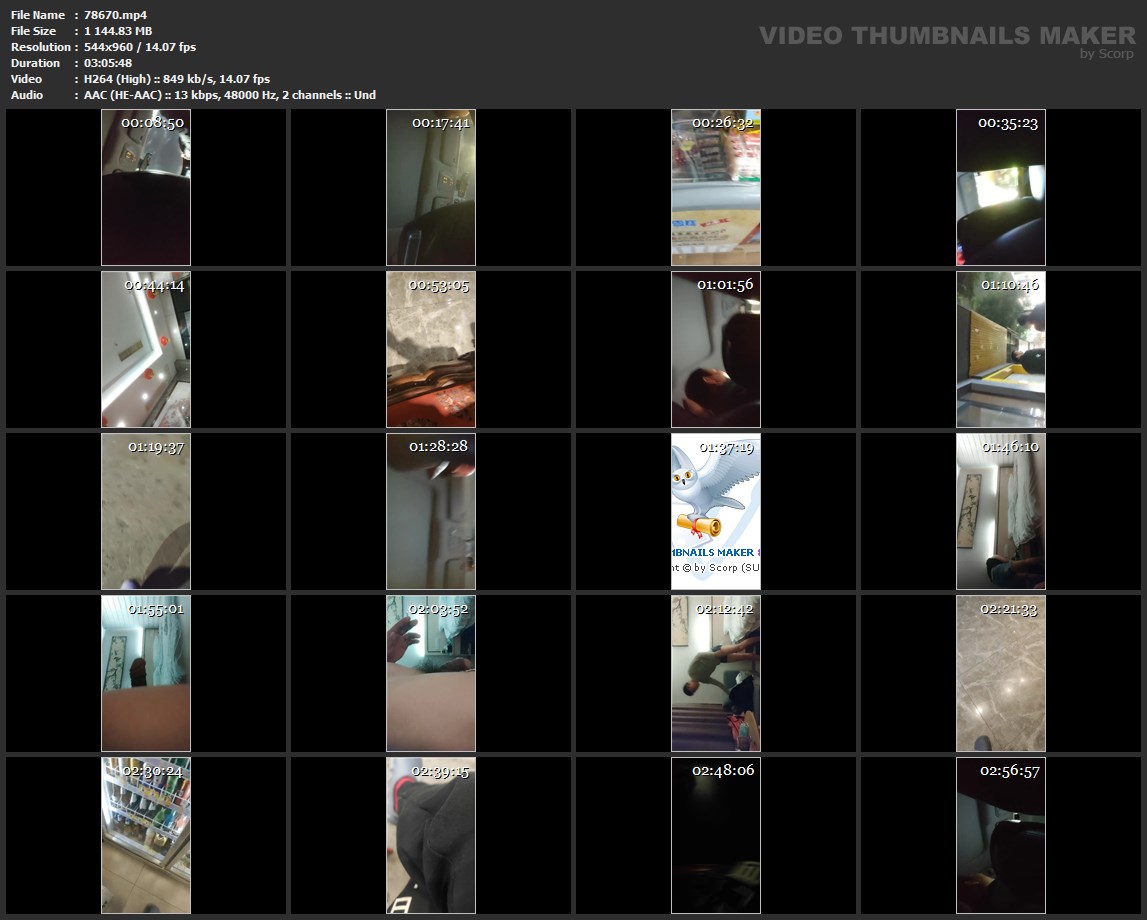Select the dark frame at 02:48:06
The width and height of the screenshot is (1147, 920).
click(x=716, y=836)
